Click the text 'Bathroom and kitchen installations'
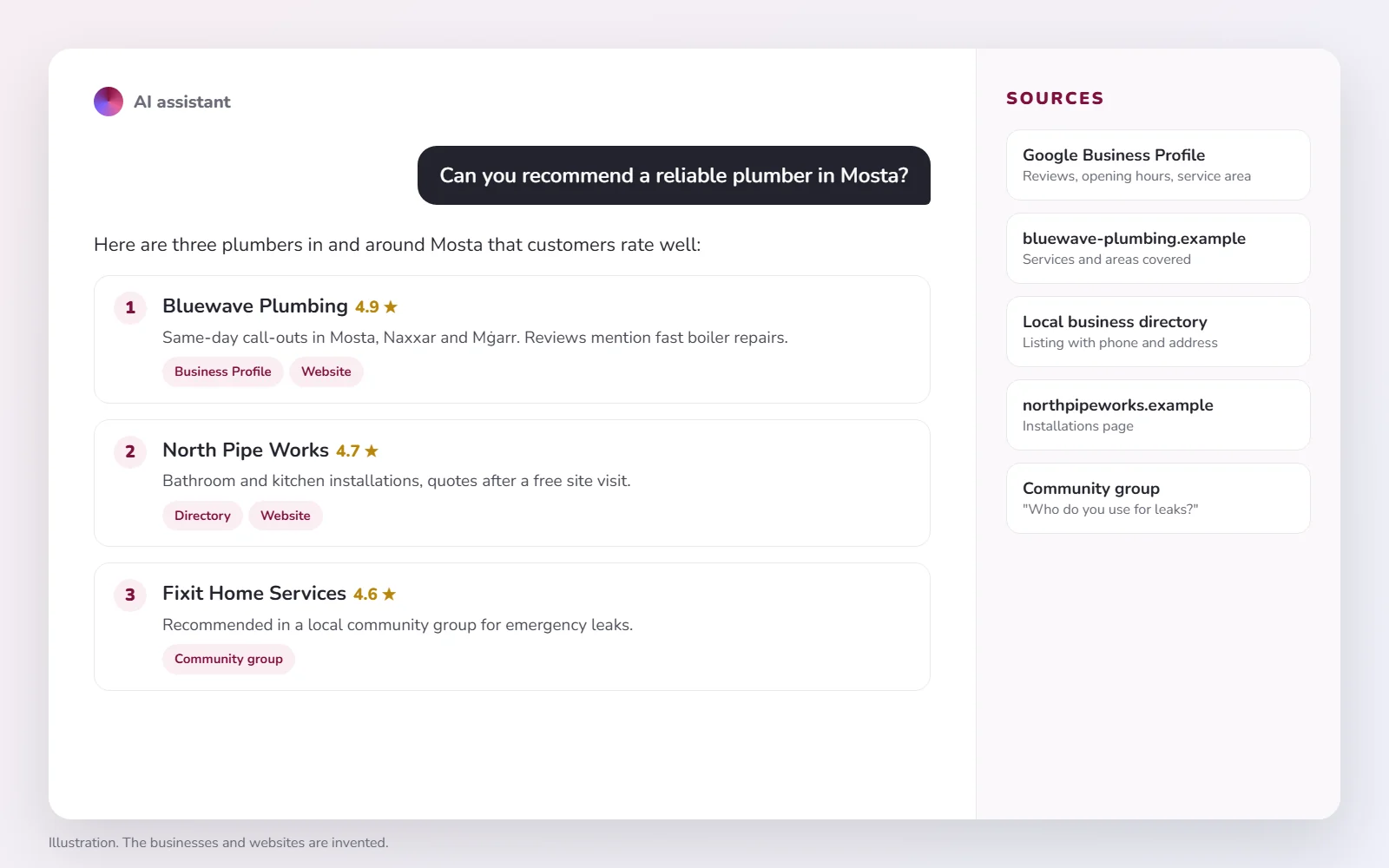The image size is (1389, 868). 290,481
